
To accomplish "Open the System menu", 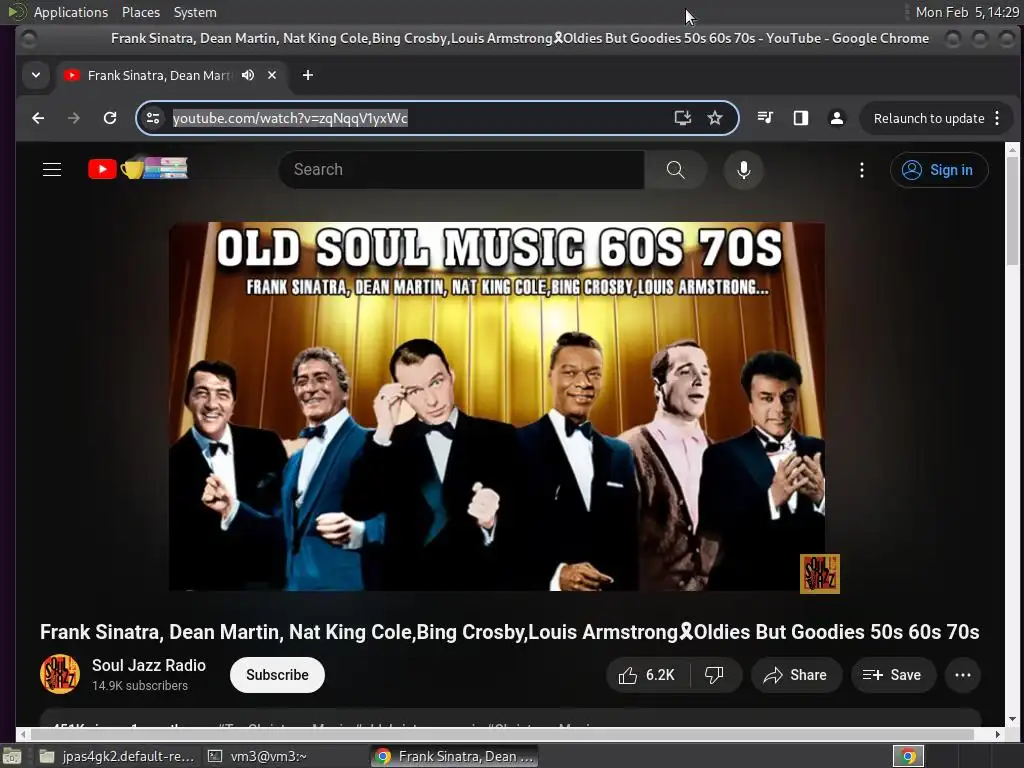I will [x=195, y=12].
